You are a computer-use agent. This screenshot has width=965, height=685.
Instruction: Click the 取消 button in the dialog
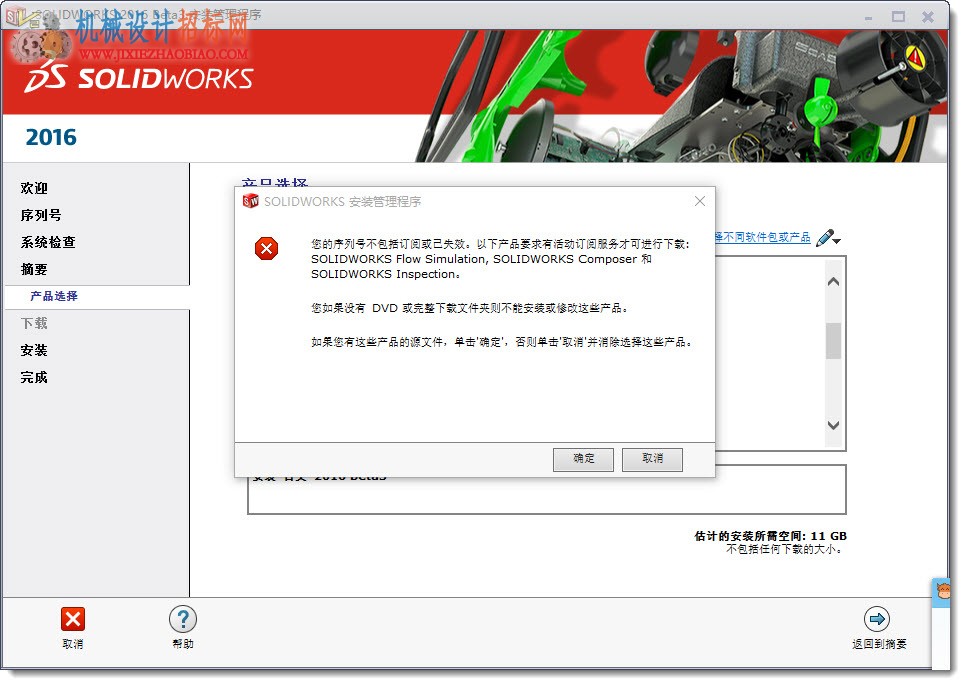coord(652,459)
